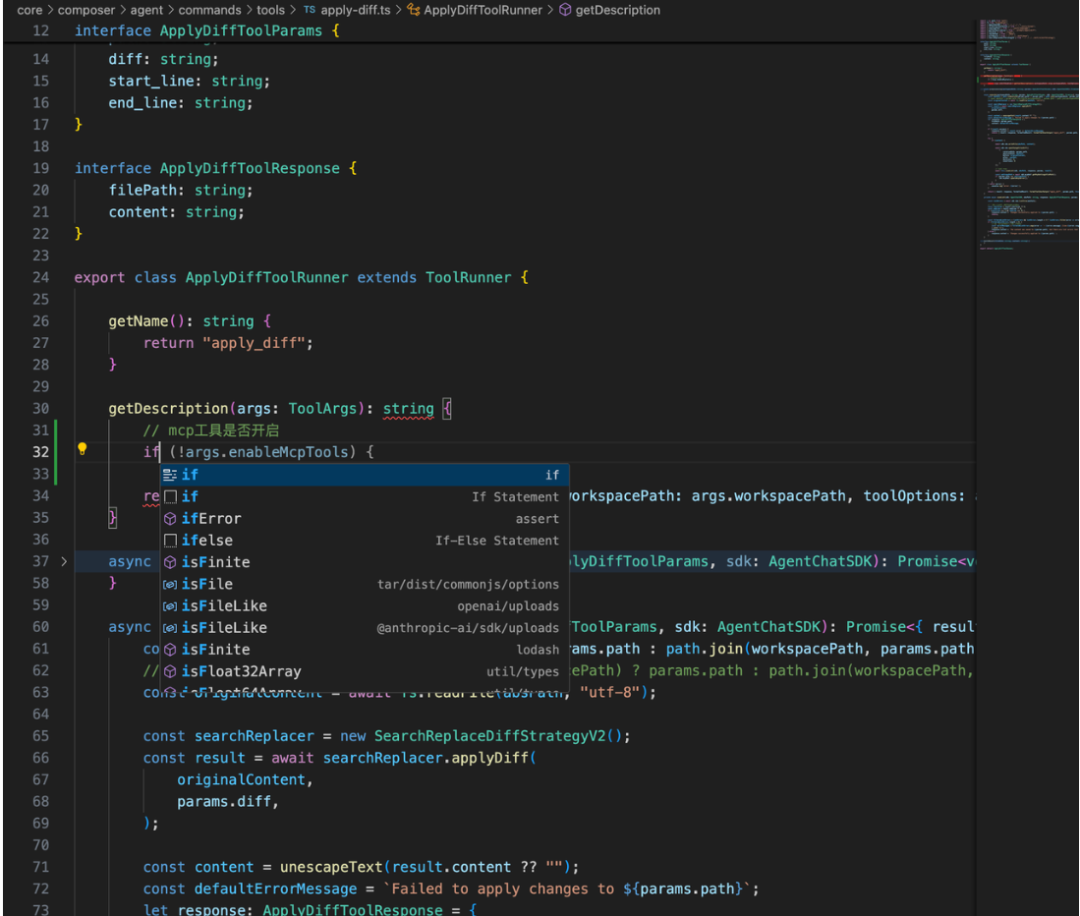
Task: Open the 'commands' breadcrumb
Action: [210, 10]
